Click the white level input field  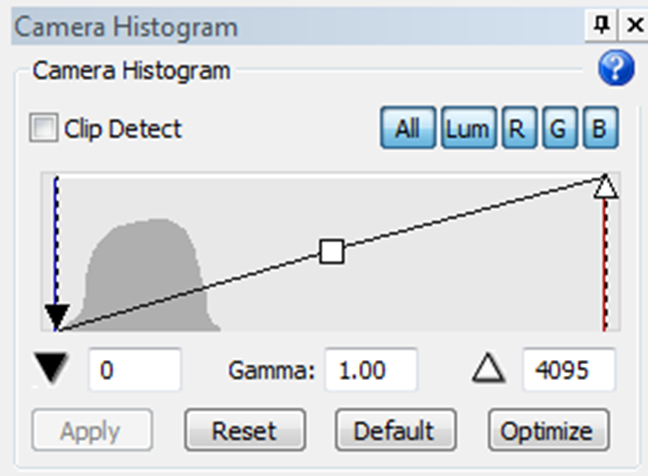tap(568, 371)
